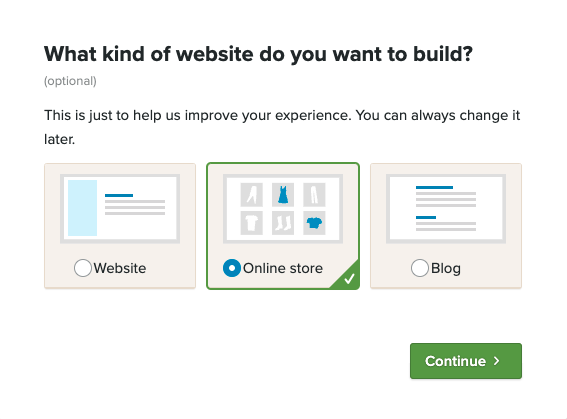The image size is (567, 419).
Task: Select the Blog radio button
Action: coord(420,268)
